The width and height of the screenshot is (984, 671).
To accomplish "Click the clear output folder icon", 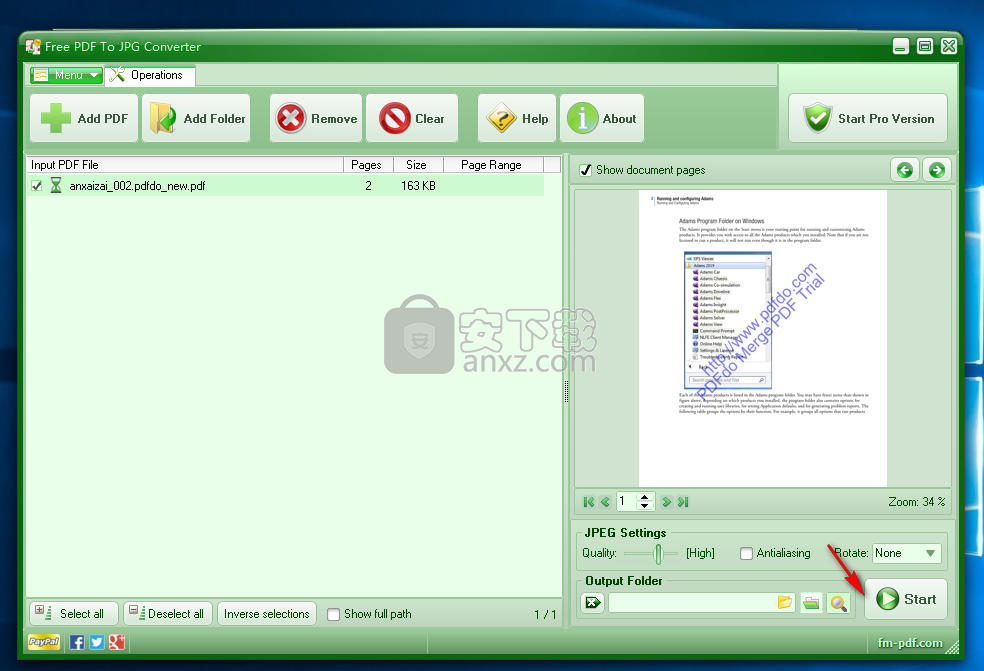I will (x=592, y=603).
